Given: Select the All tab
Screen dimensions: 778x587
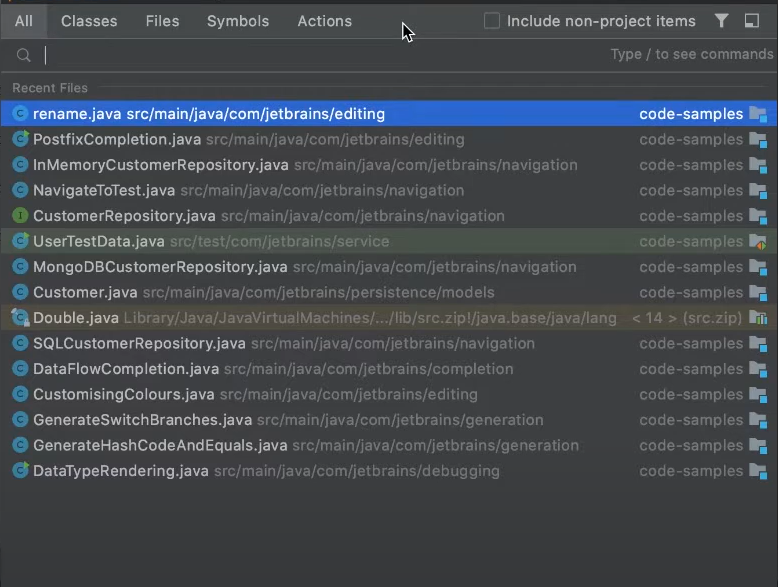Looking at the screenshot, I should [x=24, y=21].
